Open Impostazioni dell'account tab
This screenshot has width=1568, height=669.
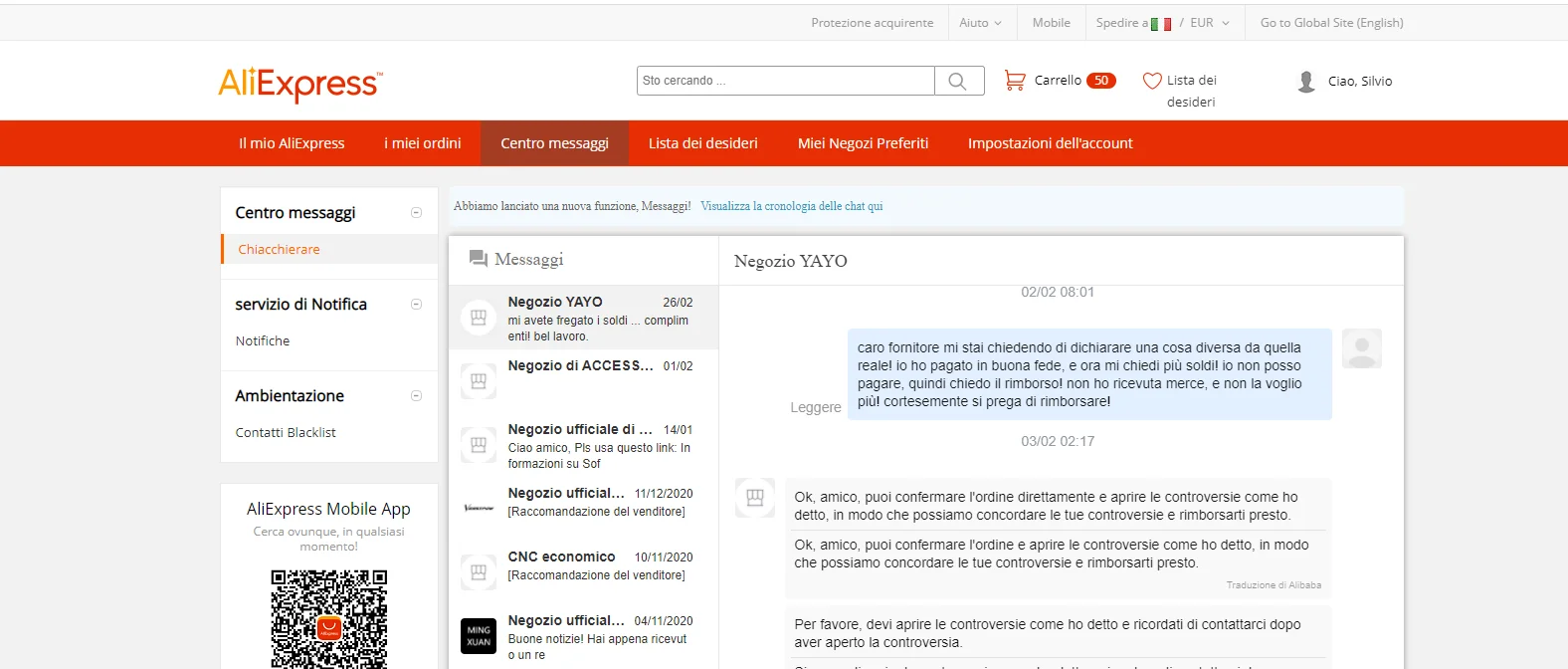(1051, 143)
